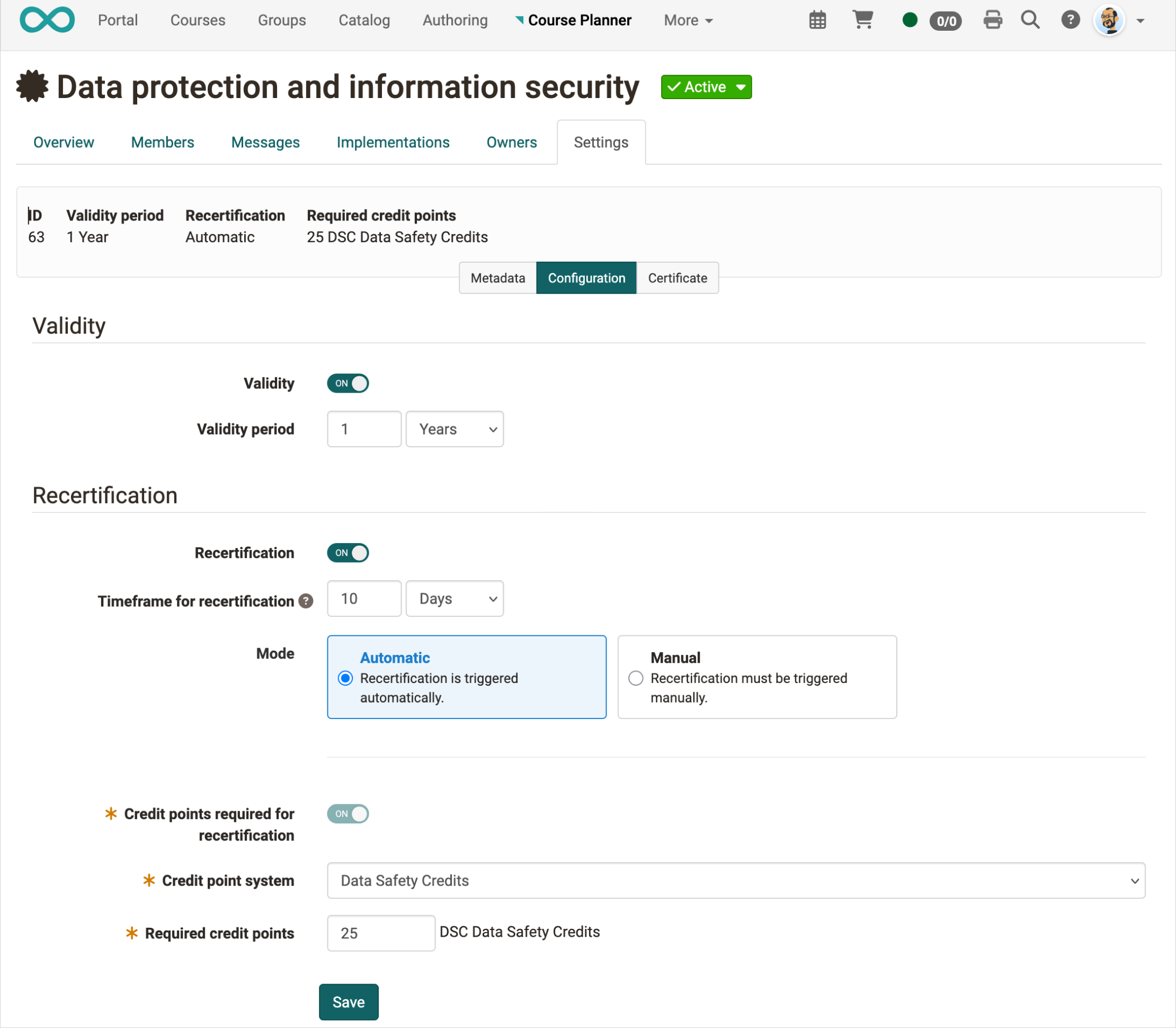This screenshot has height=1028, width=1176.
Task: Click the Save button
Action: (x=349, y=1002)
